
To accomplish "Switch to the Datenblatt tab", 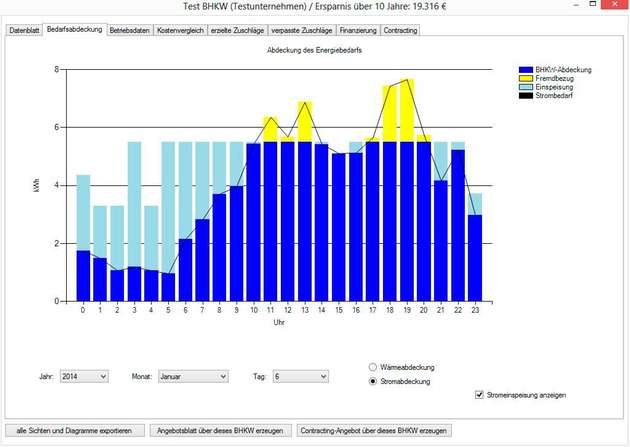I will point(24,31).
